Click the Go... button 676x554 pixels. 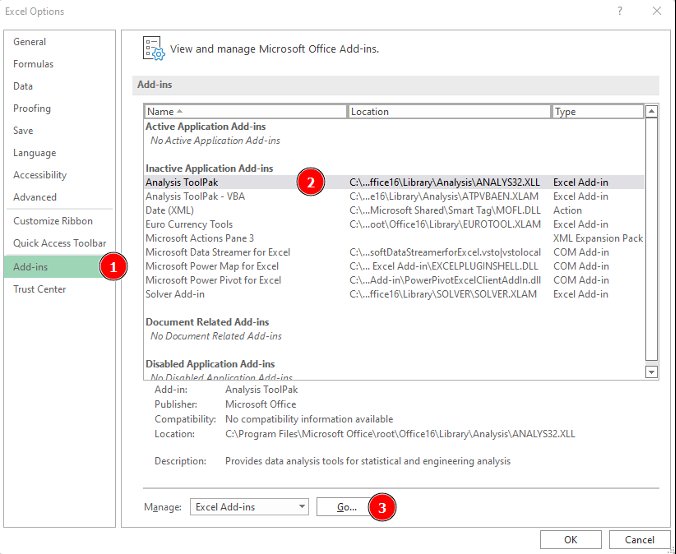coord(346,507)
